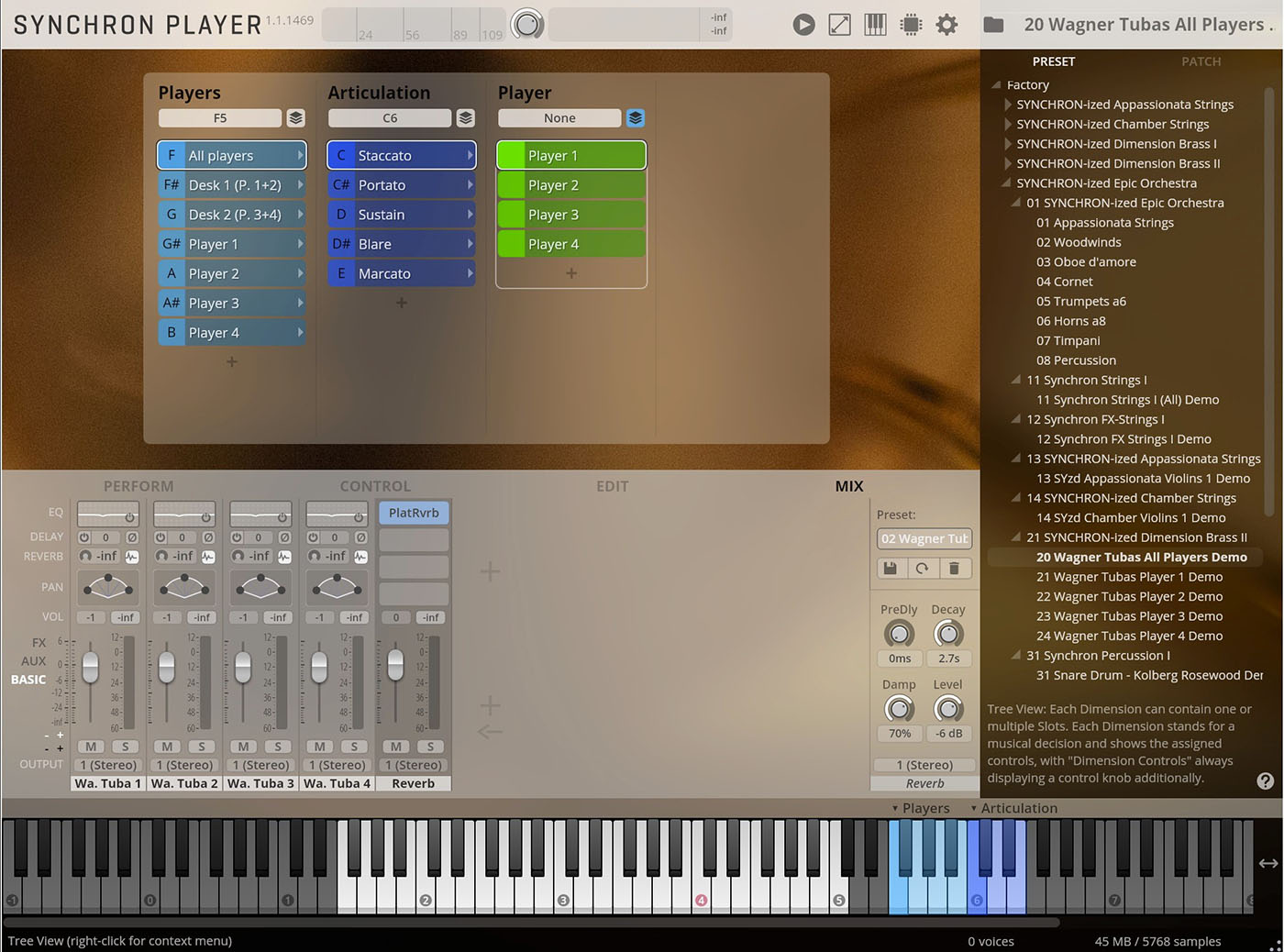Screen dimensions: 1284x952
Task: Delete reverb preset with trash icon
Action: pos(954,569)
